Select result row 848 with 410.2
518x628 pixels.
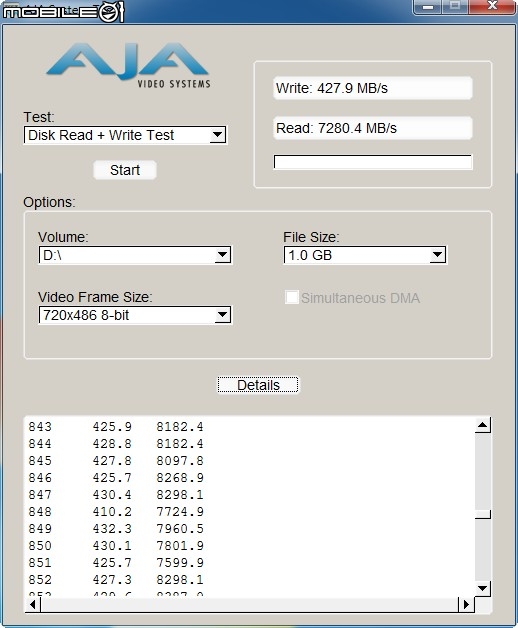coord(116,512)
